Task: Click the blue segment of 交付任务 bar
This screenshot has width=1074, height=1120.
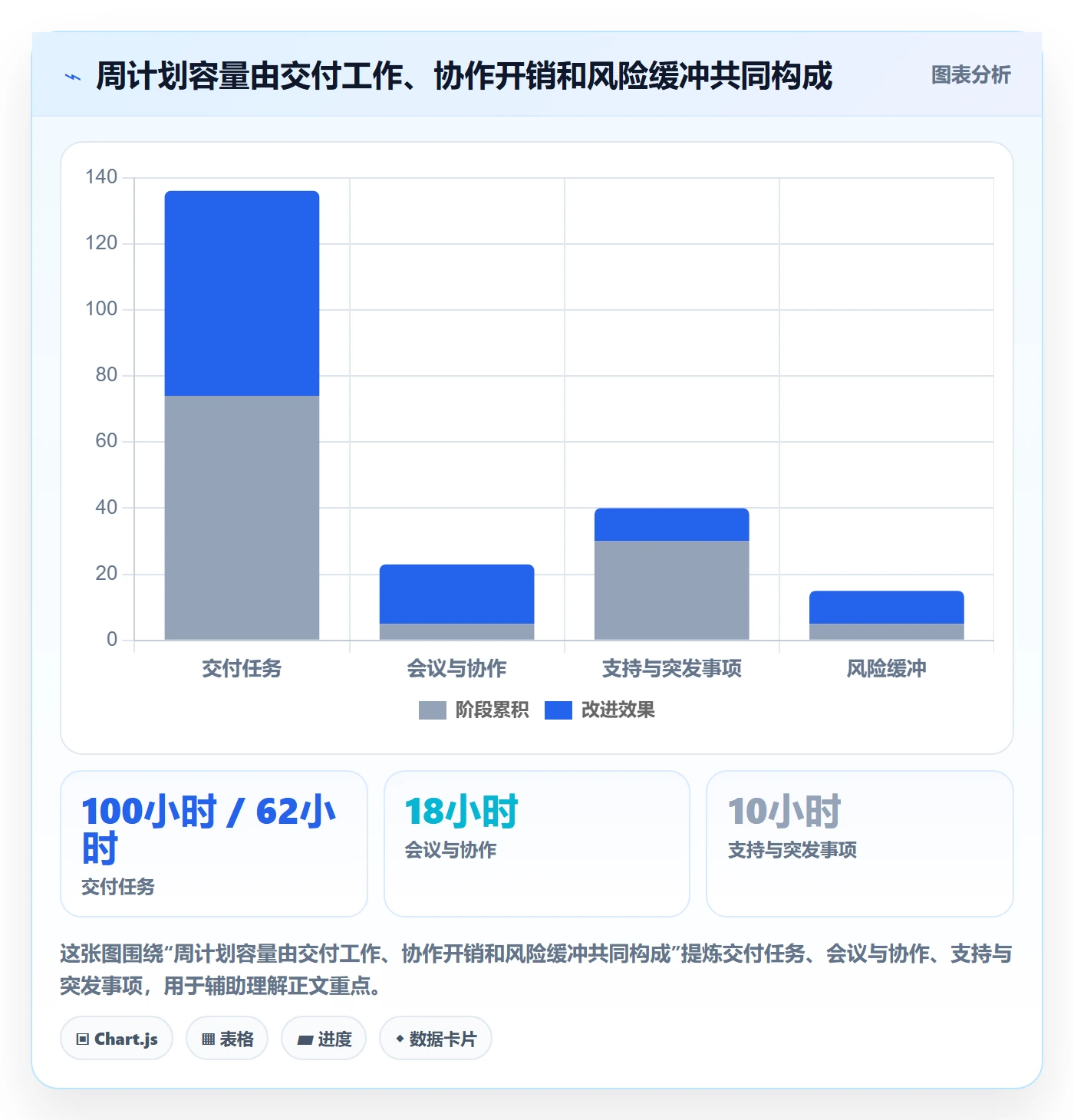Action: [242, 293]
